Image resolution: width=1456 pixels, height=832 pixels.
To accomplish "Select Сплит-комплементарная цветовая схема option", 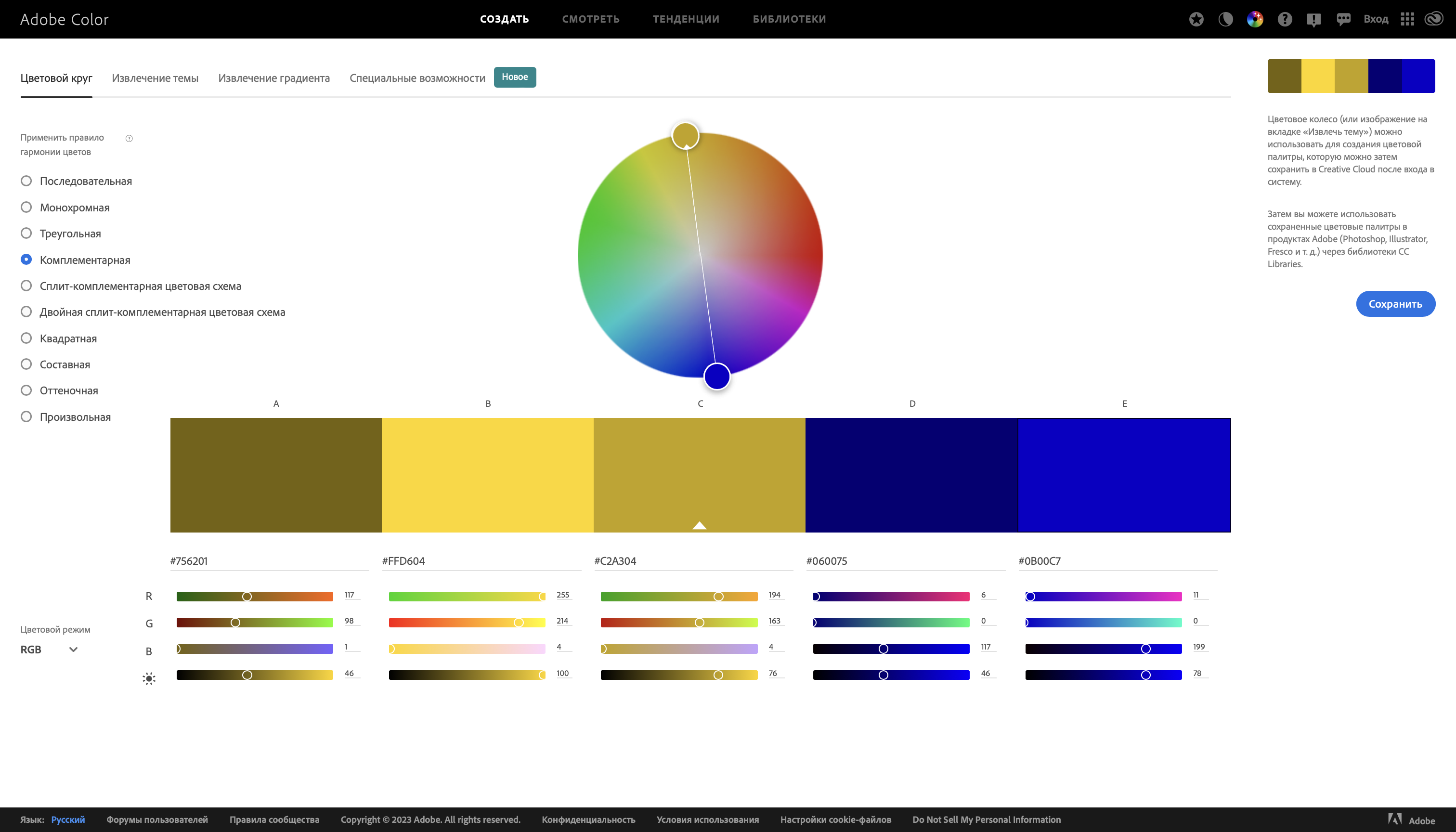I will (x=131, y=286).
